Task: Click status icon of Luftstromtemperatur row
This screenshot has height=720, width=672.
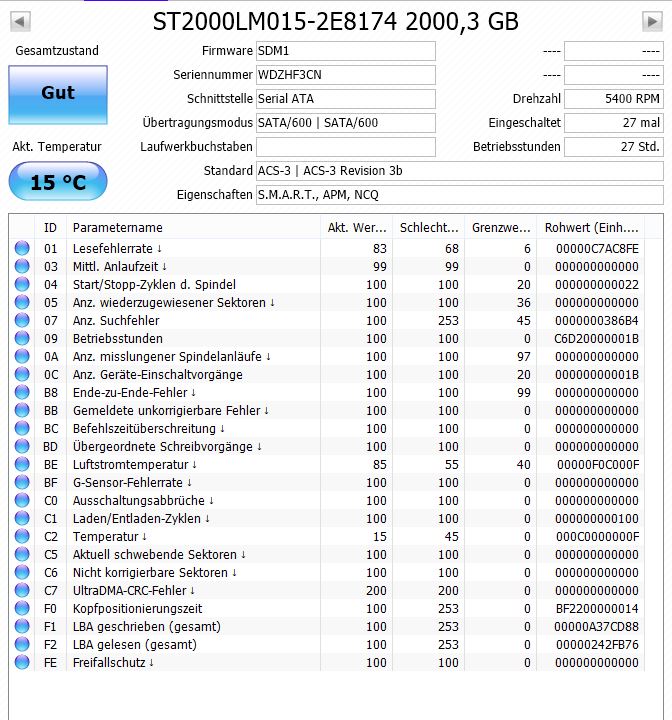Action: click(x=22, y=464)
